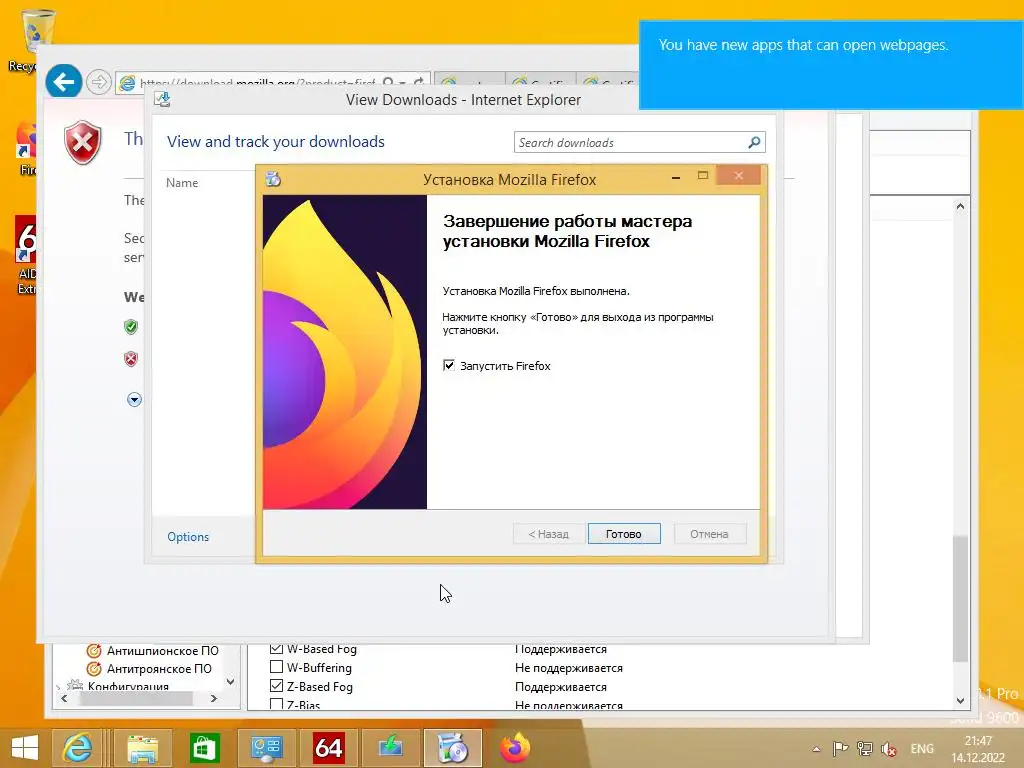1024x768 pixels.
Task: Click the View Downloads window title icon
Action: pyautogui.click(x=162, y=99)
